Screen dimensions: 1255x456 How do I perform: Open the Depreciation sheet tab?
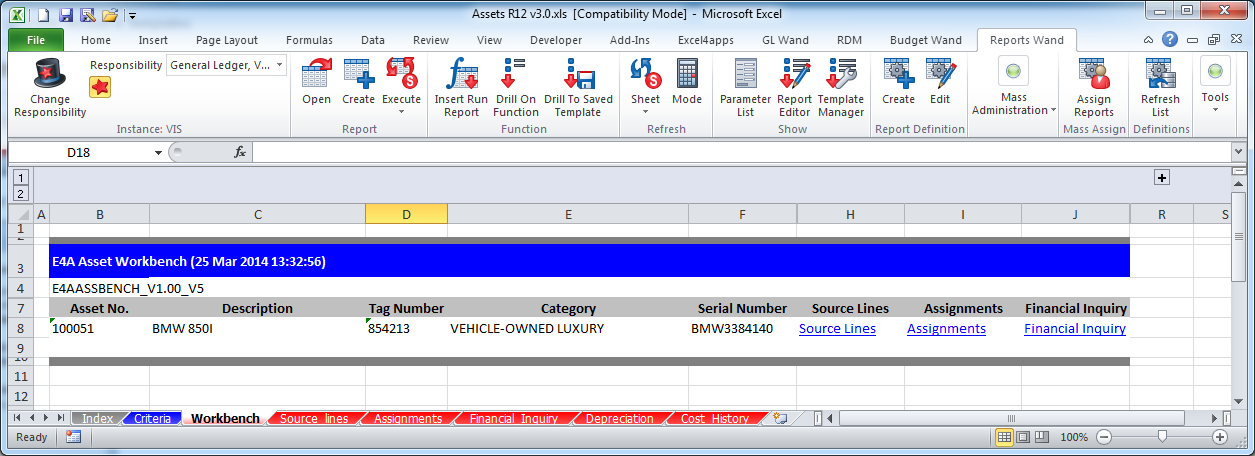[x=619, y=418]
